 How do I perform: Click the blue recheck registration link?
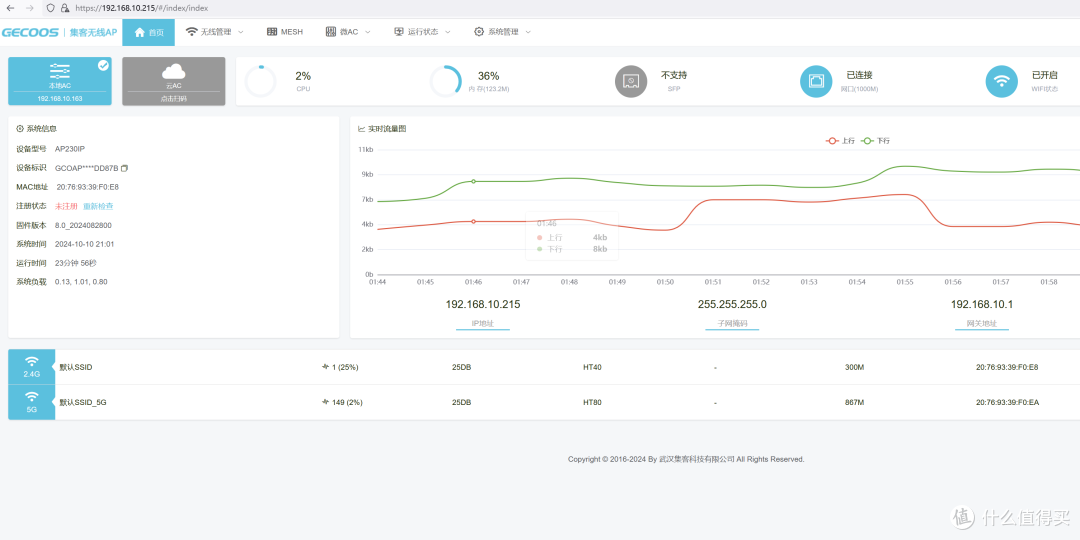(x=98, y=206)
